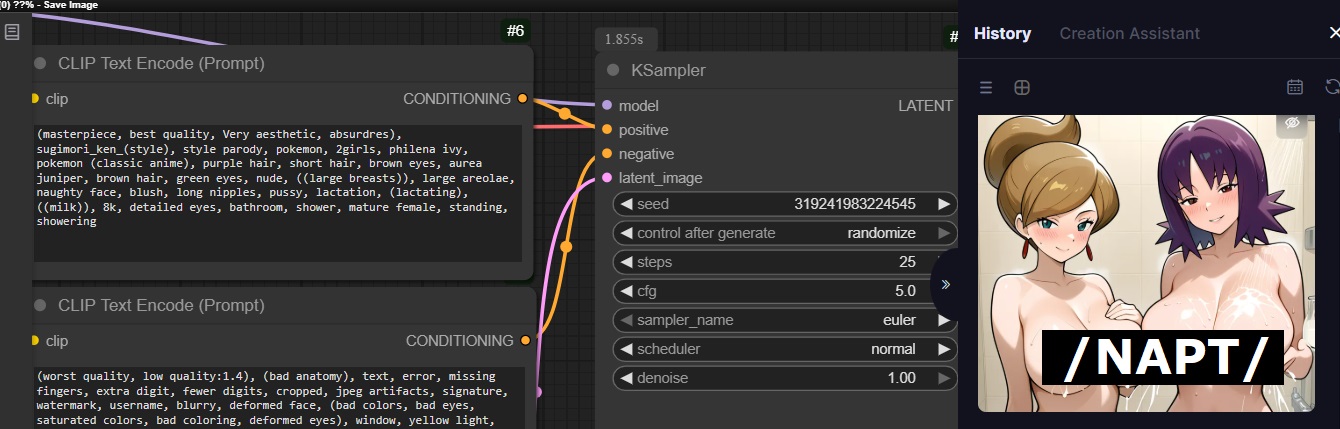This screenshot has height=429, width=1340.
Task: Click the top CLIP Text Encode (Prompt) title
Action: [161, 64]
